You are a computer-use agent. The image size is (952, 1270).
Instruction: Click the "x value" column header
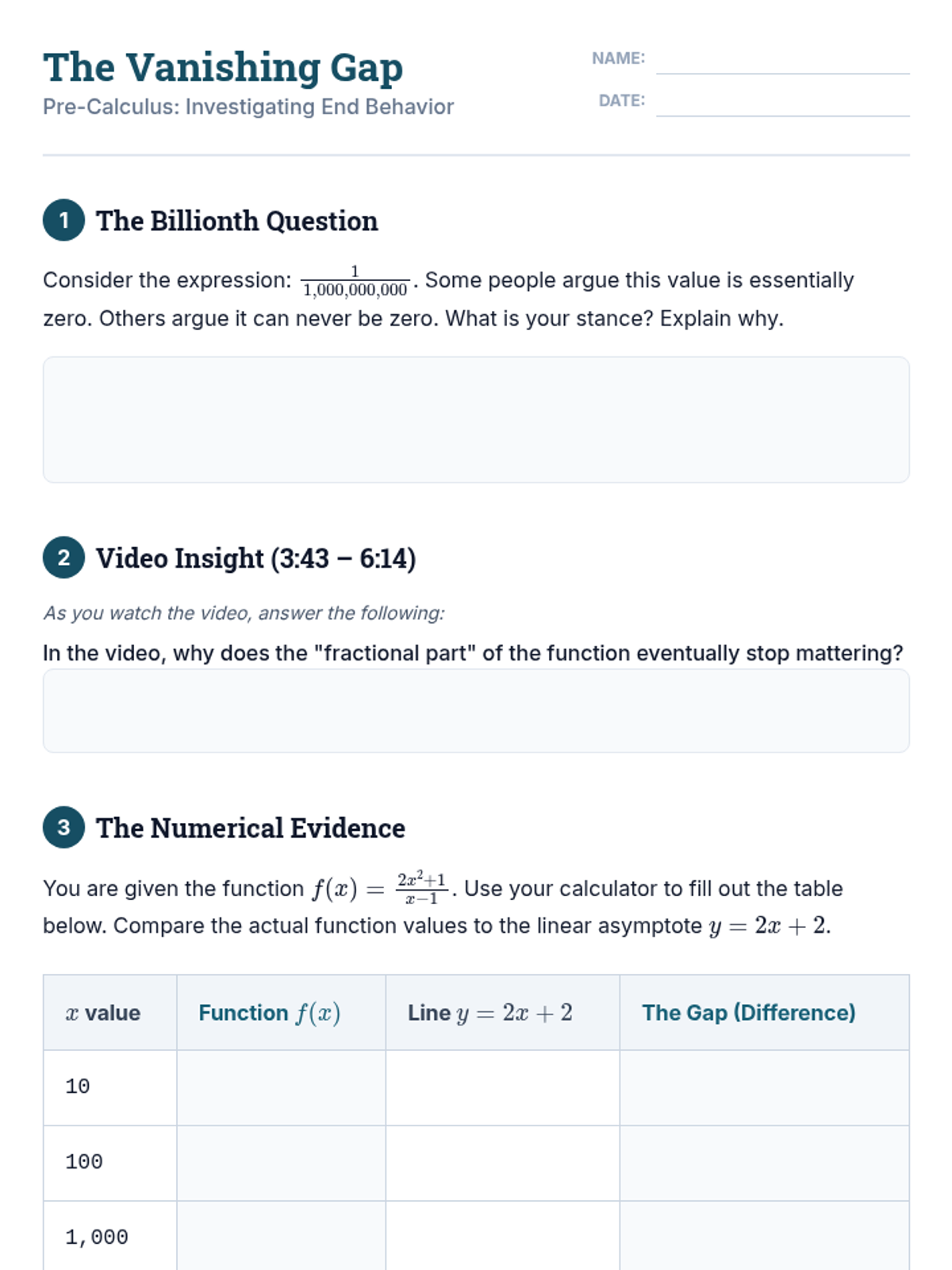103,1013
